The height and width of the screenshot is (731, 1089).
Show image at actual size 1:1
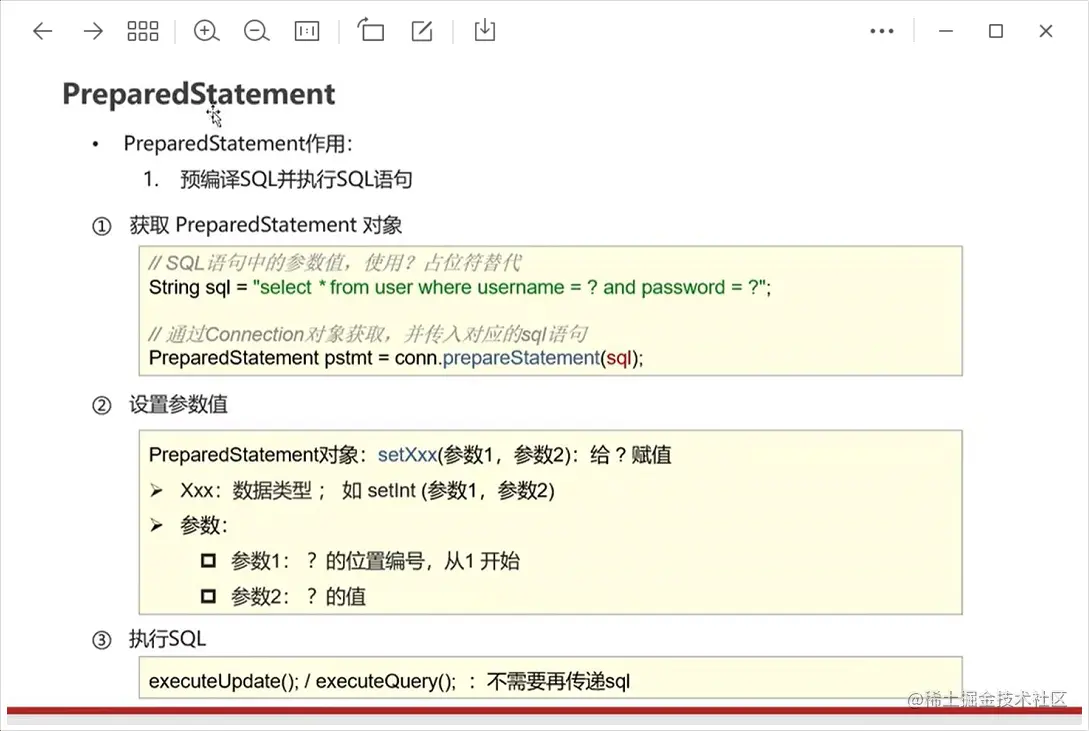pyautogui.click(x=307, y=31)
